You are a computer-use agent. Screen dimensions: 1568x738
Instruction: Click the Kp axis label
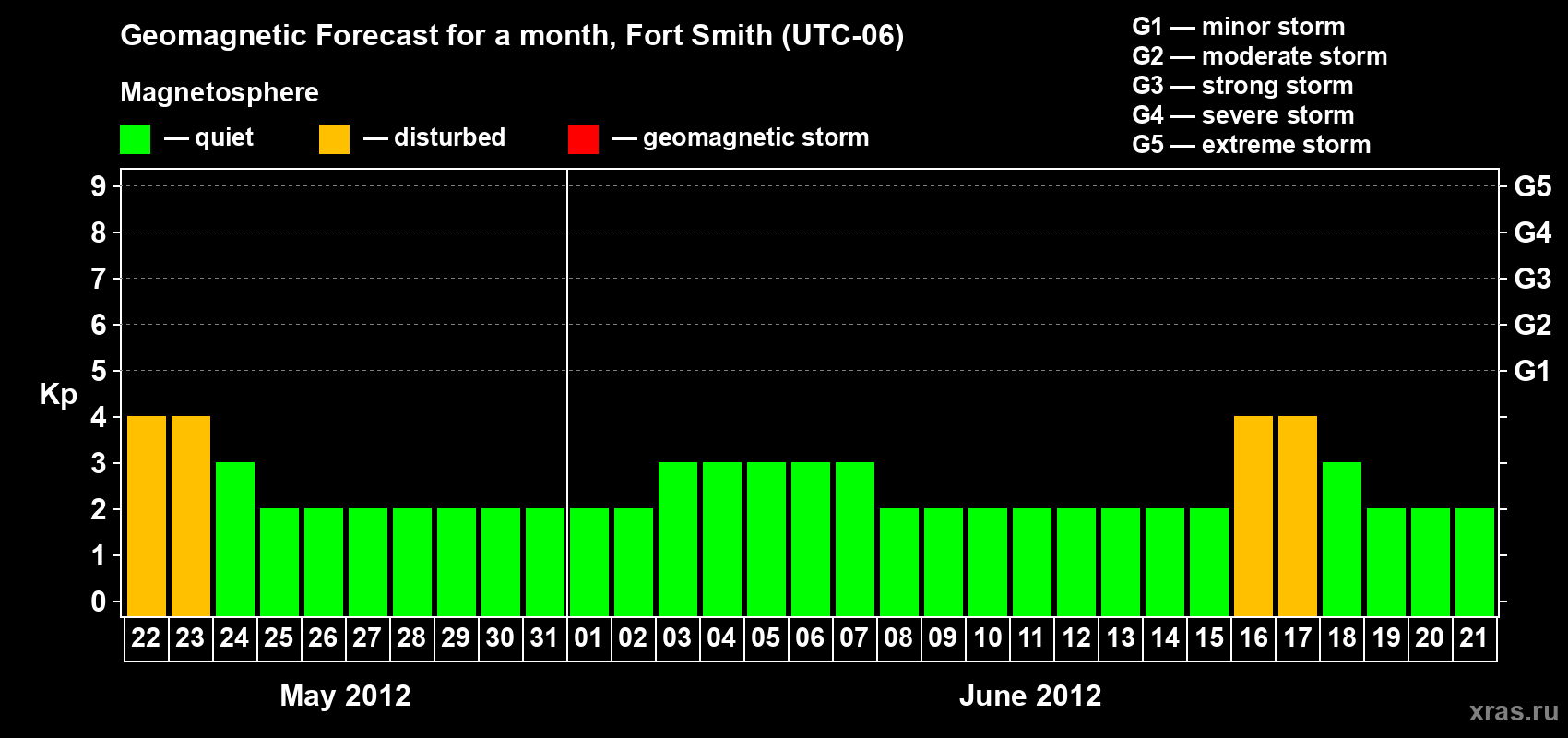[x=58, y=395]
